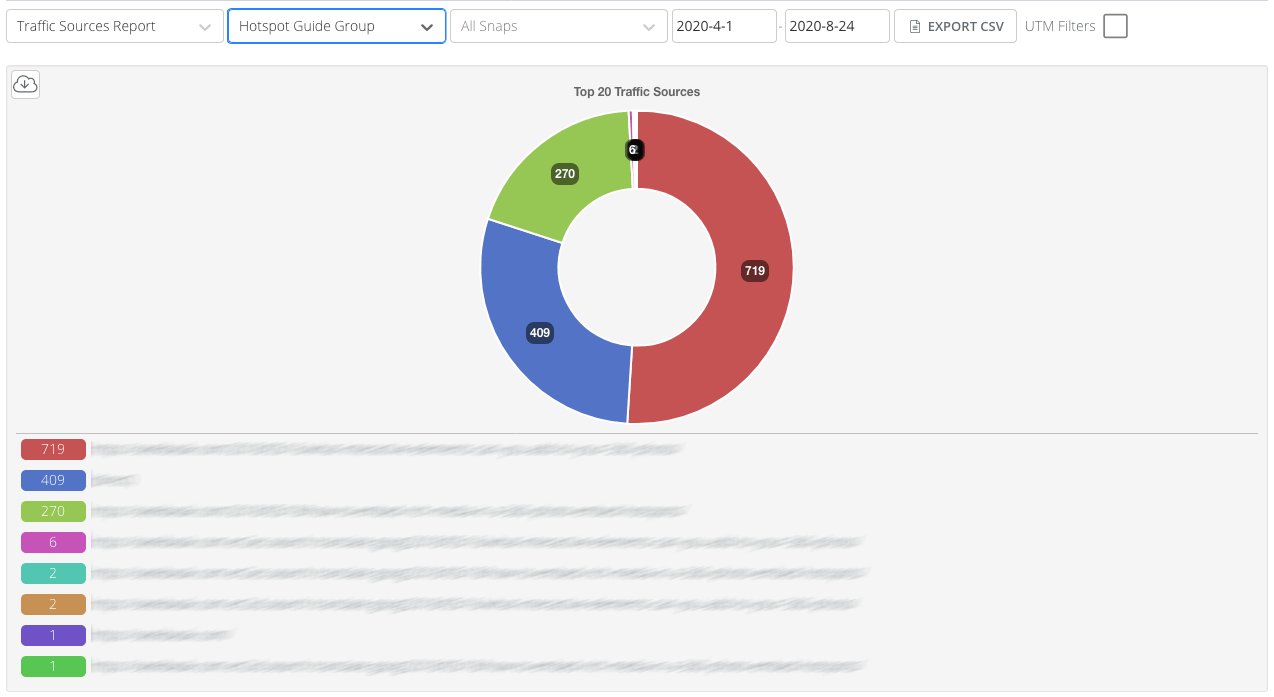Viewport: 1274px width, 697px height.
Task: Open the Traffic Sources Report dropdown
Action: tap(114, 26)
